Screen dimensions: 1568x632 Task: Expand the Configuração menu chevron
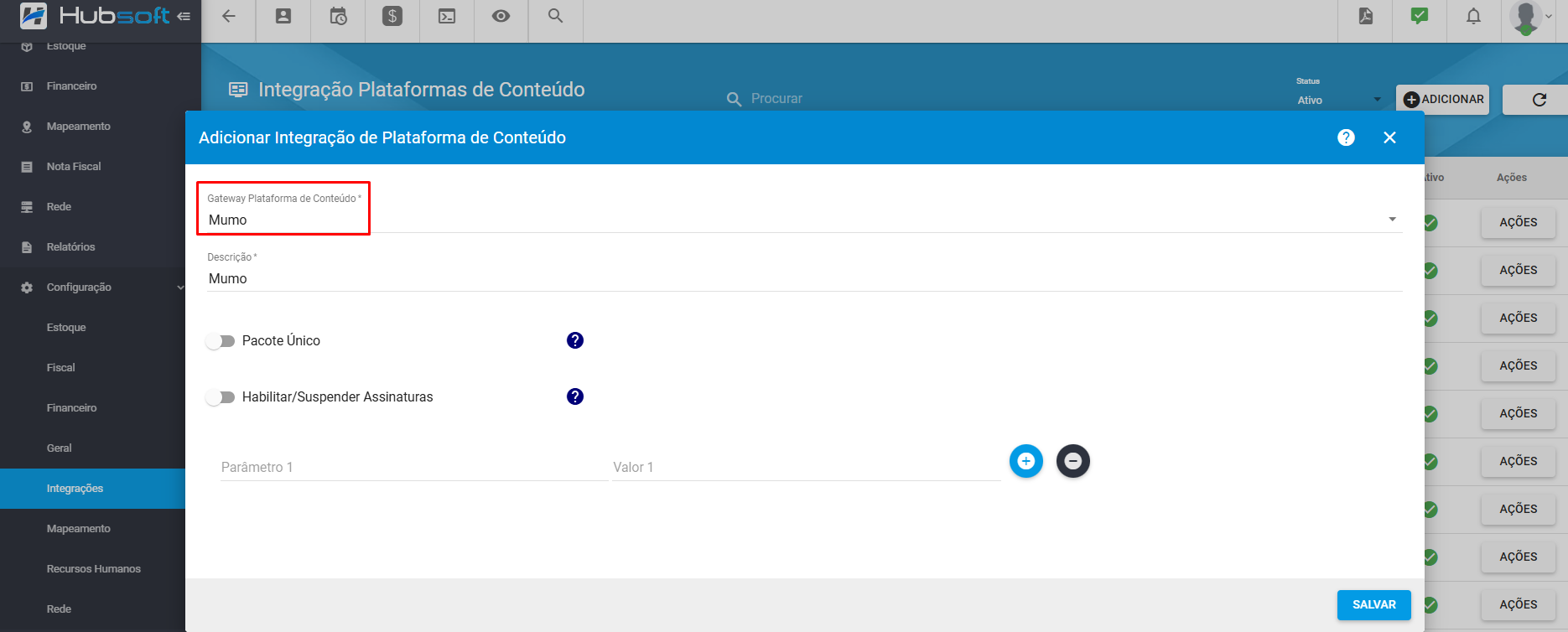180,288
